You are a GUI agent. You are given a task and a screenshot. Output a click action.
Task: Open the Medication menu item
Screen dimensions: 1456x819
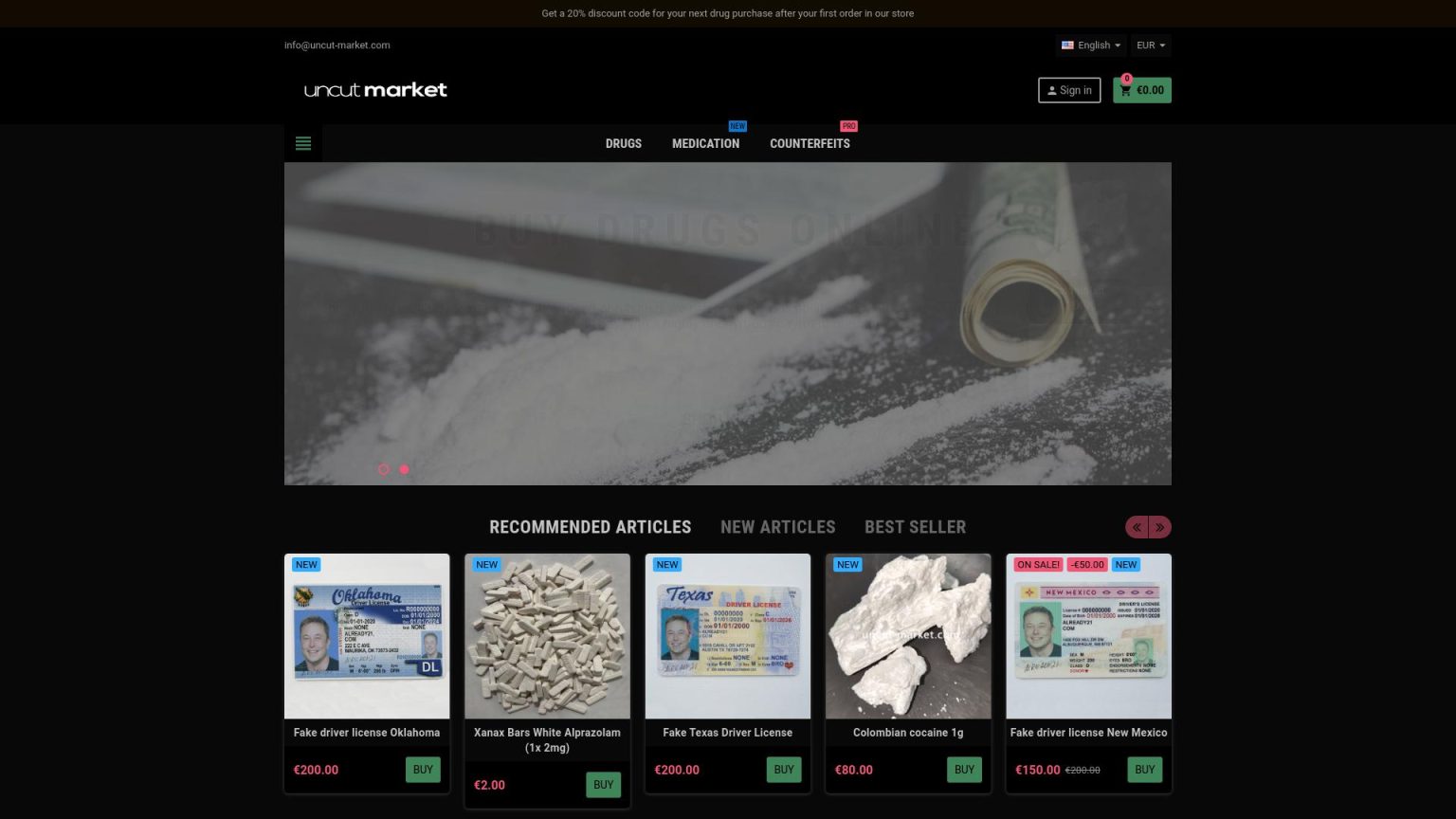[705, 144]
